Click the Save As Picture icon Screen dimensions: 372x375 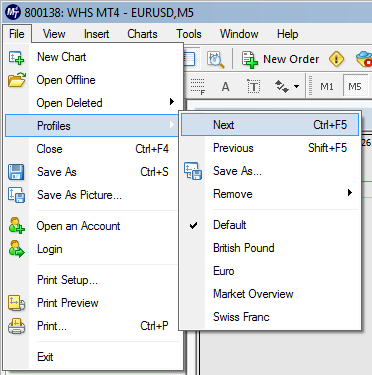point(17,195)
